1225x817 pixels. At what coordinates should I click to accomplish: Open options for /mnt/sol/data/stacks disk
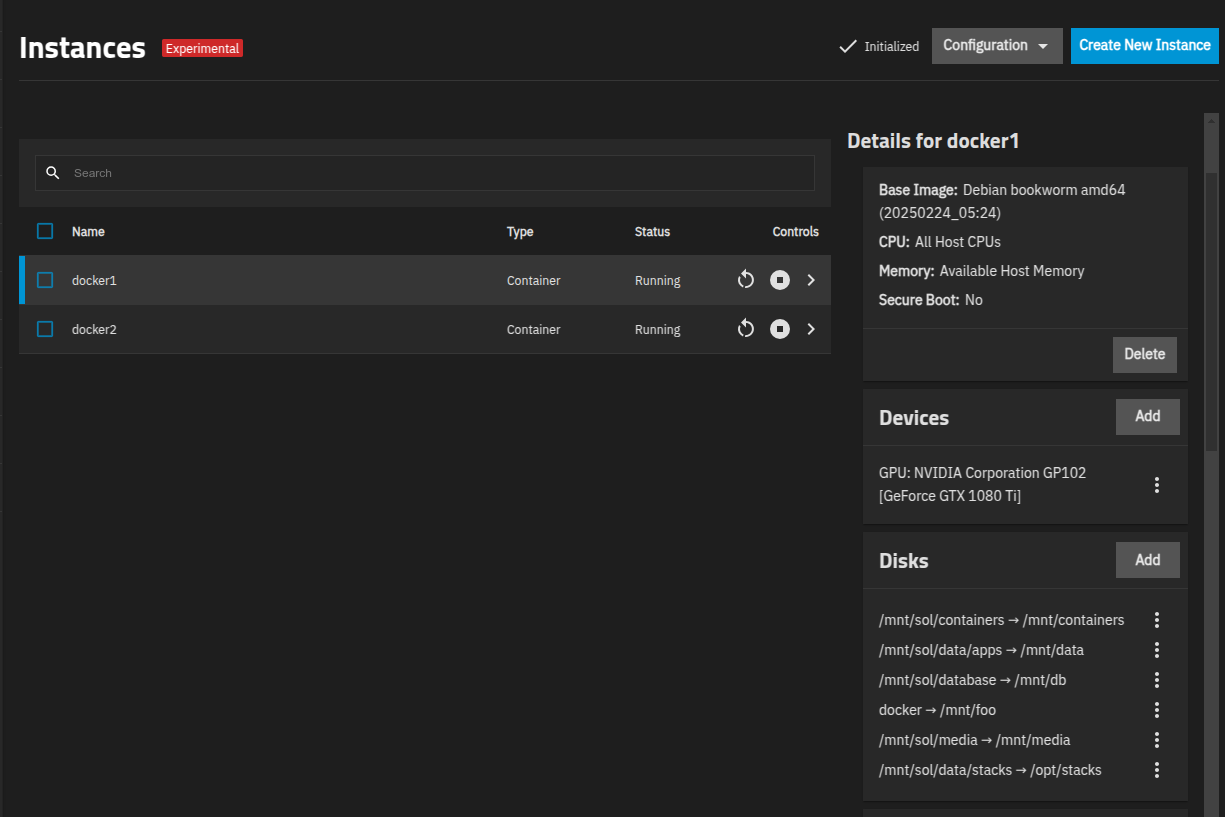click(x=1157, y=770)
